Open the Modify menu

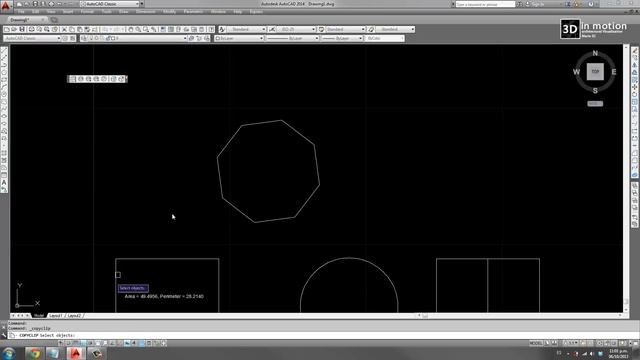click(169, 12)
